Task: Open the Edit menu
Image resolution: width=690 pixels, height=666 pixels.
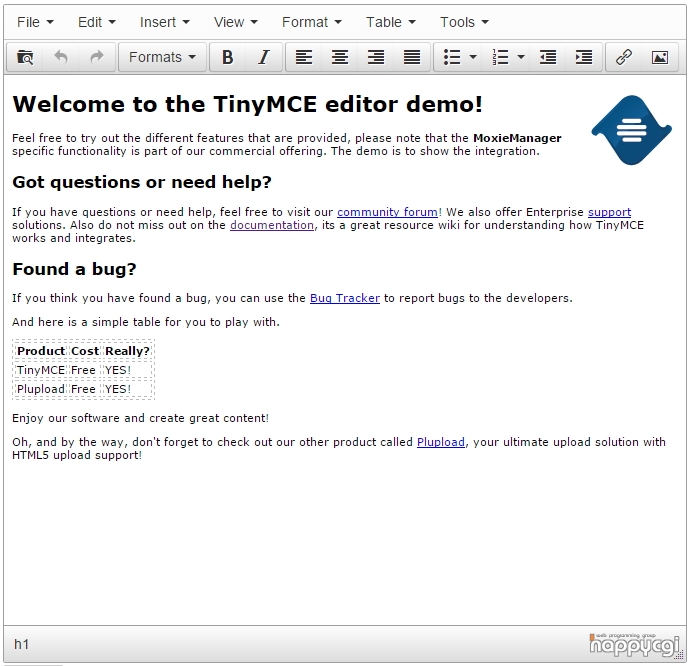Action: pos(97,22)
